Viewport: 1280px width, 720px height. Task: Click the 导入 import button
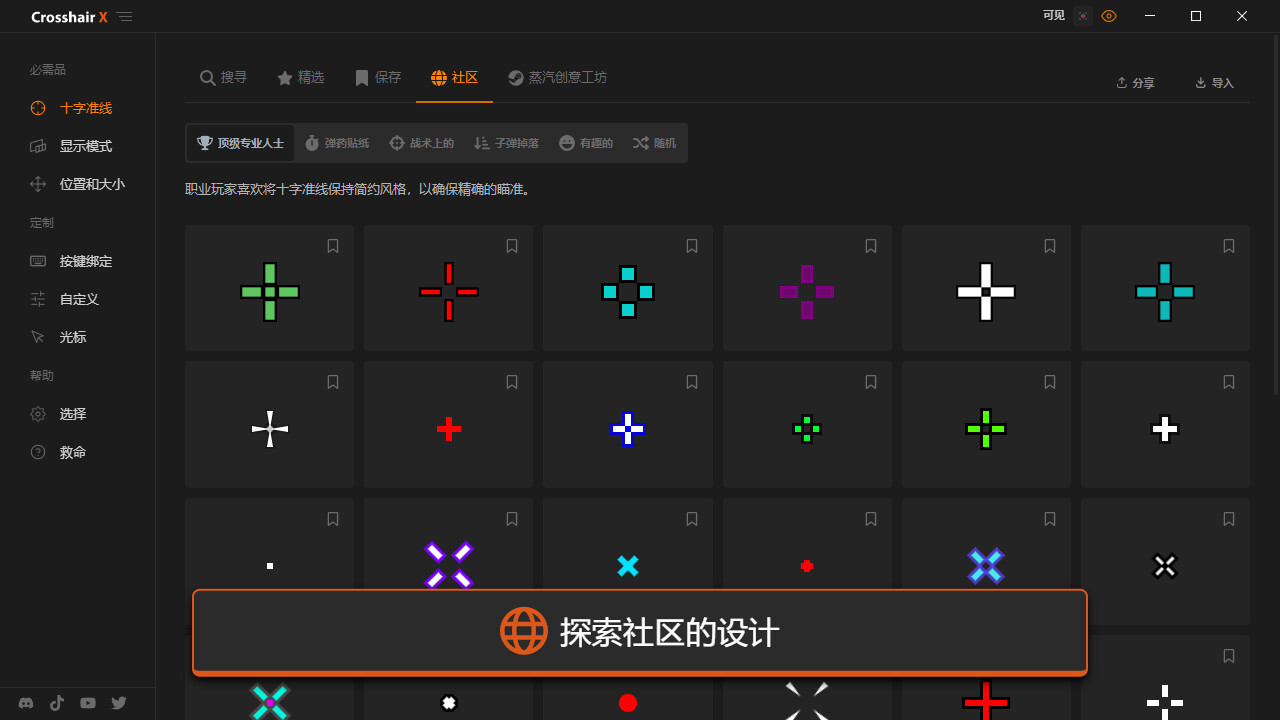click(x=1214, y=83)
